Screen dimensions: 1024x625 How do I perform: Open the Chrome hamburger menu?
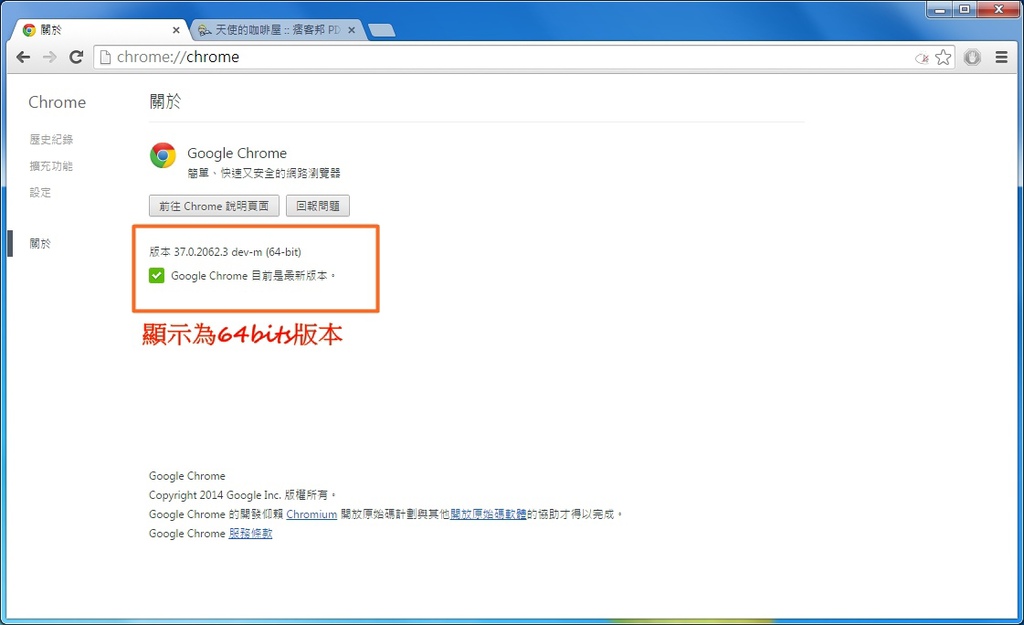[1001, 57]
